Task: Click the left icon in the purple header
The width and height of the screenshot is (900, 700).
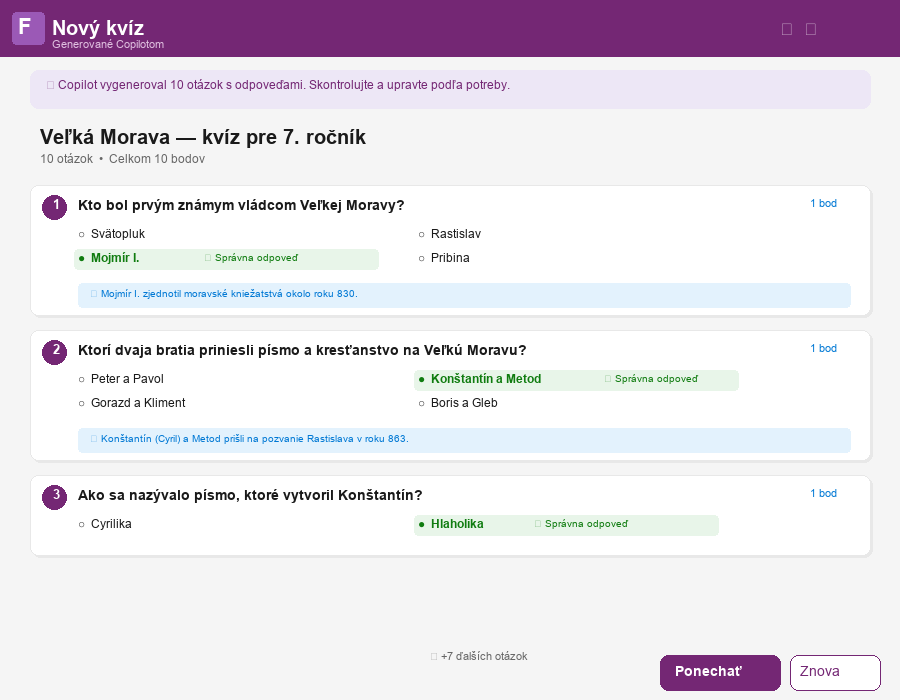Action: pyautogui.click(x=787, y=28)
